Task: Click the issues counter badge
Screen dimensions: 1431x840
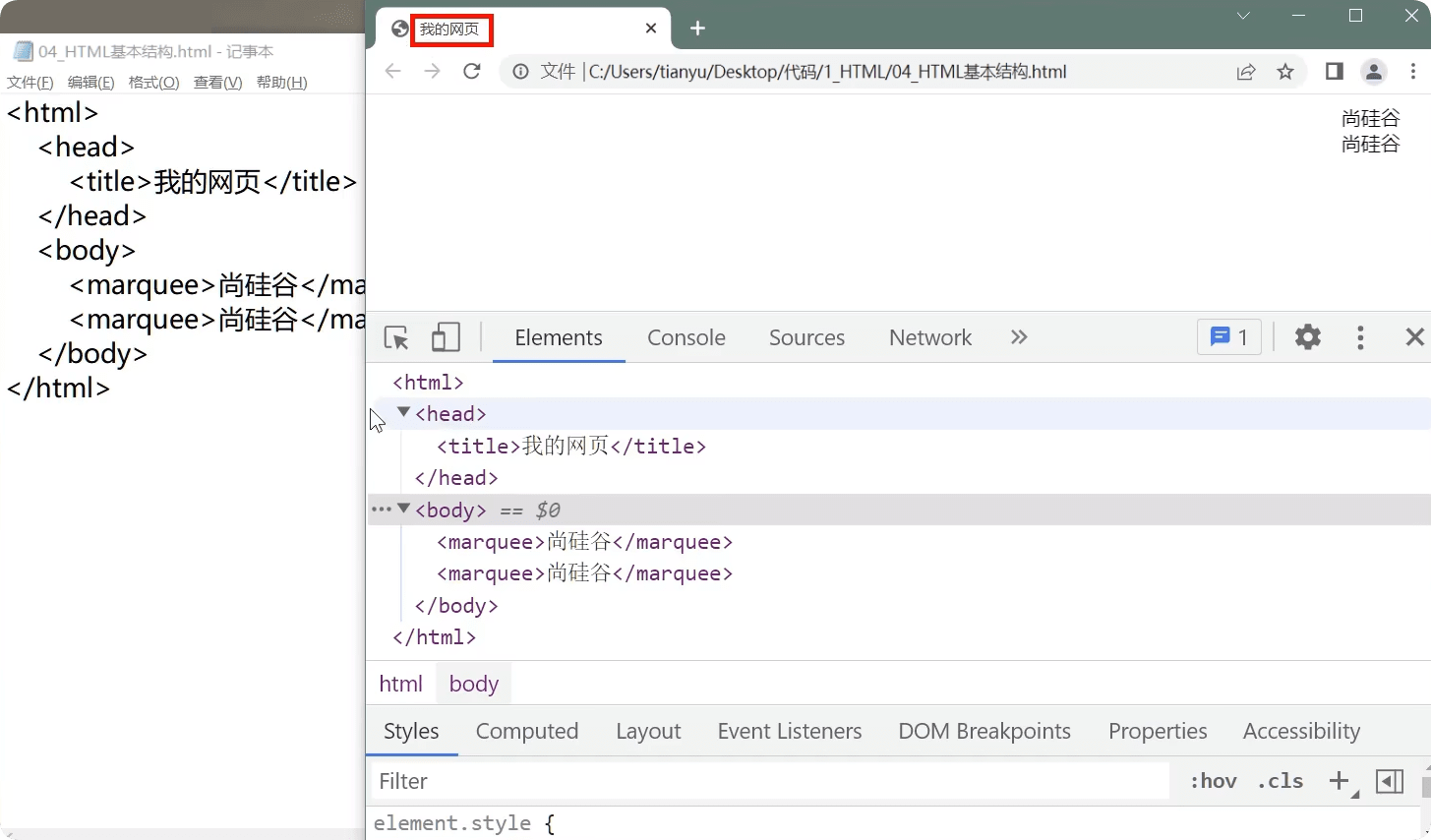Action: 1229,337
